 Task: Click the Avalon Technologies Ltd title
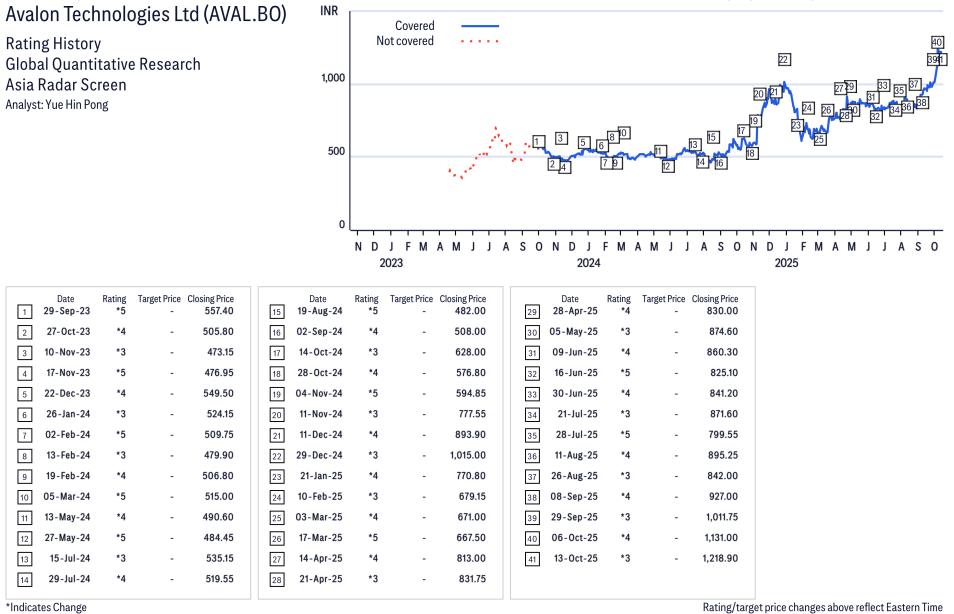tap(145, 15)
